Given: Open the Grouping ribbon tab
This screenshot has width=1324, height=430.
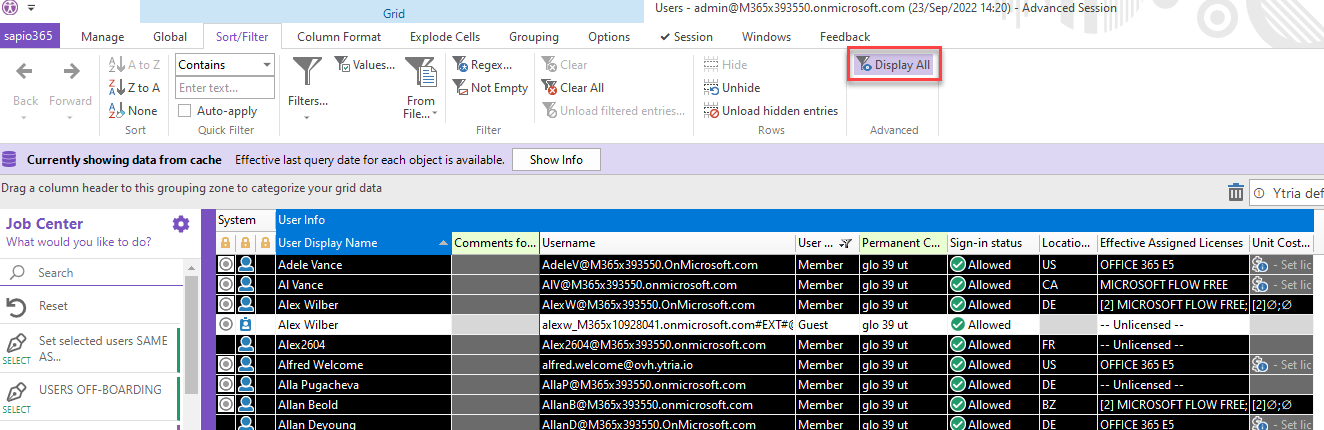Looking at the screenshot, I should click(533, 37).
